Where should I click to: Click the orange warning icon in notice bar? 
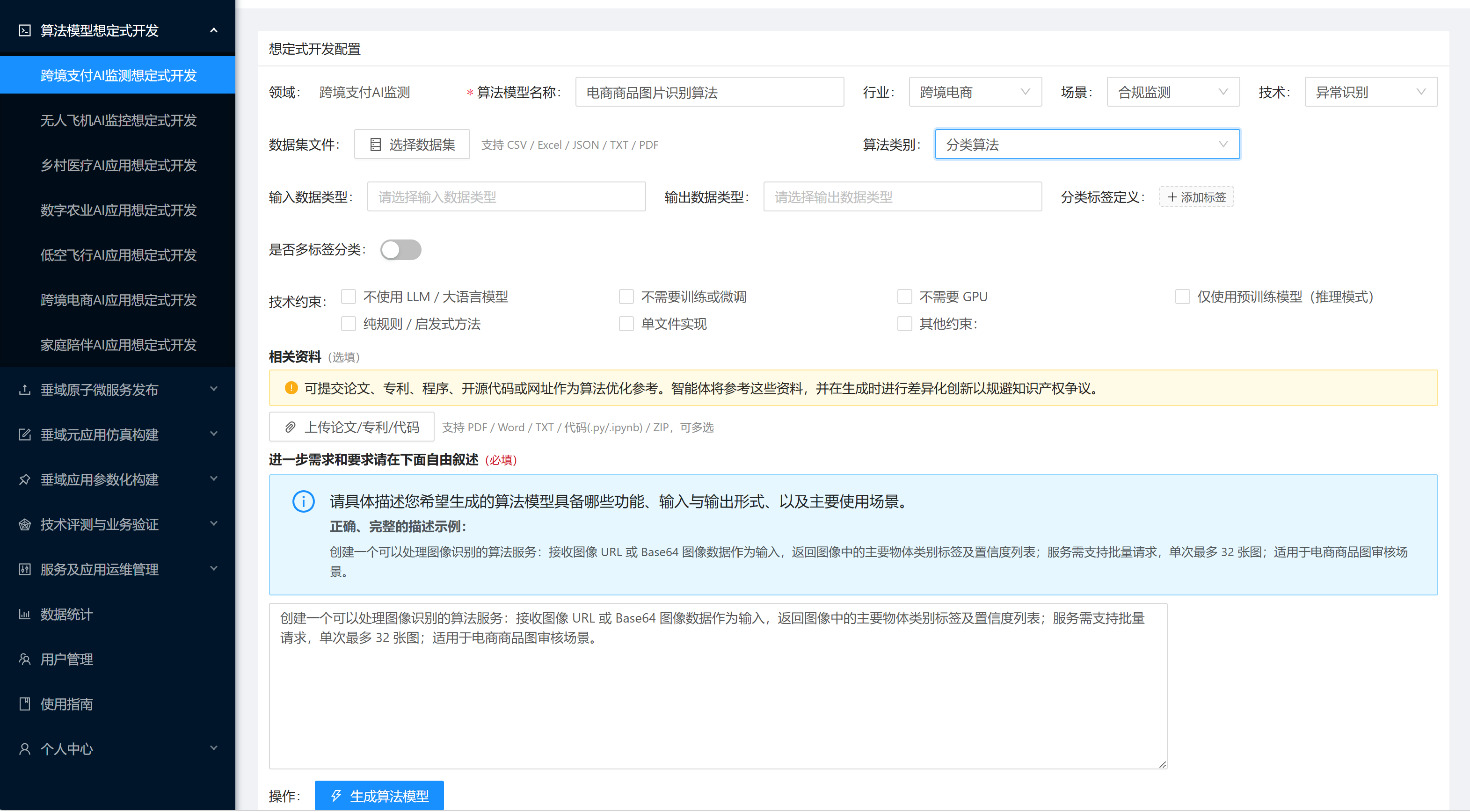pos(291,389)
